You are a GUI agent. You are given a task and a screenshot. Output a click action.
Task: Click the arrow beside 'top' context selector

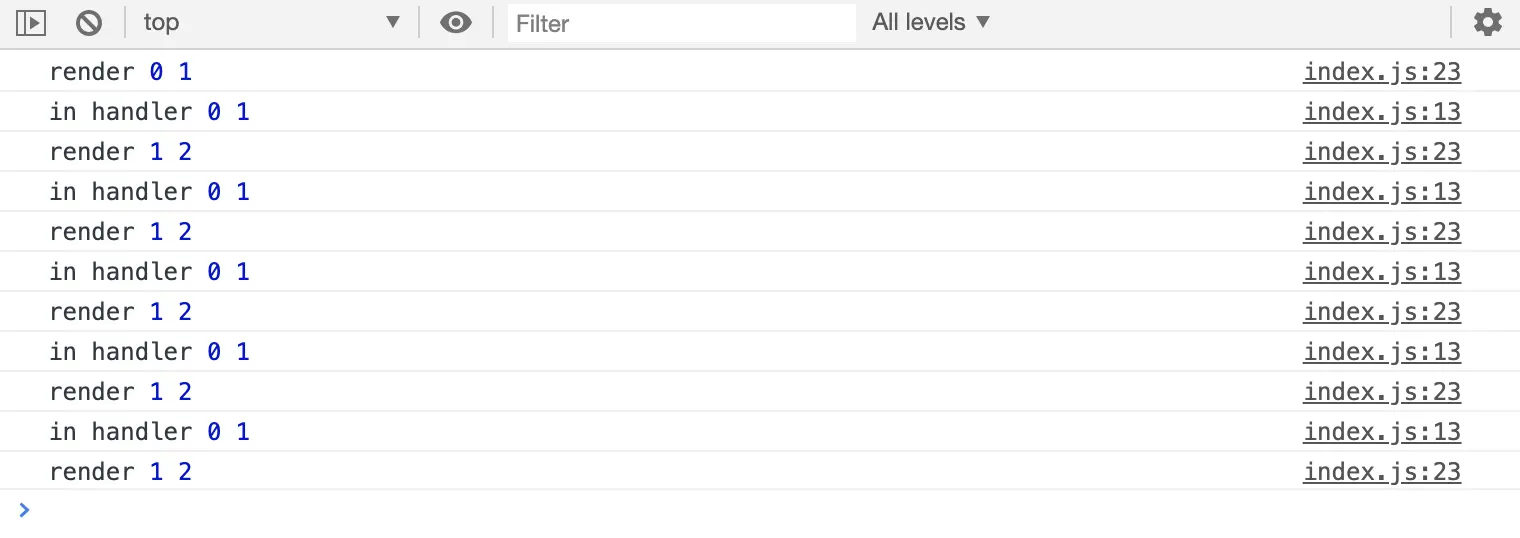point(393,22)
